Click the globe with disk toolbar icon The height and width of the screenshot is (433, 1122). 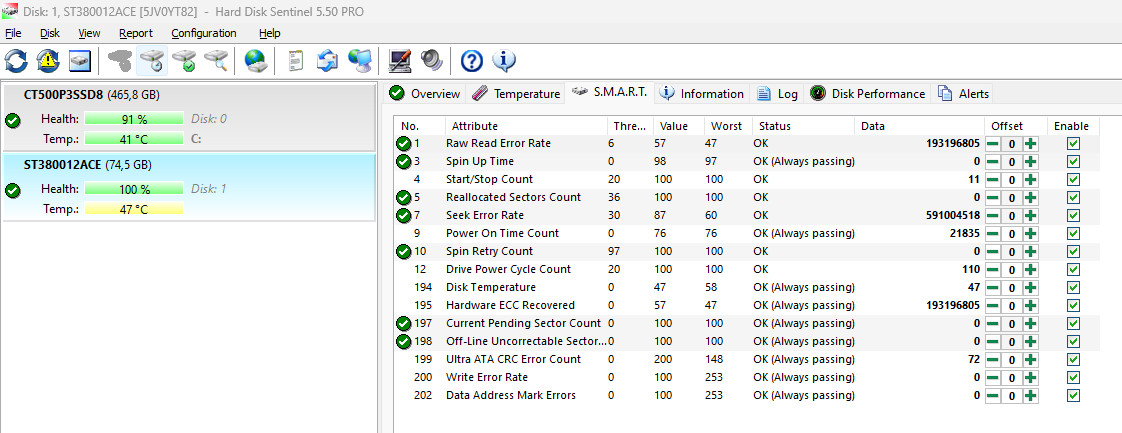click(x=256, y=61)
